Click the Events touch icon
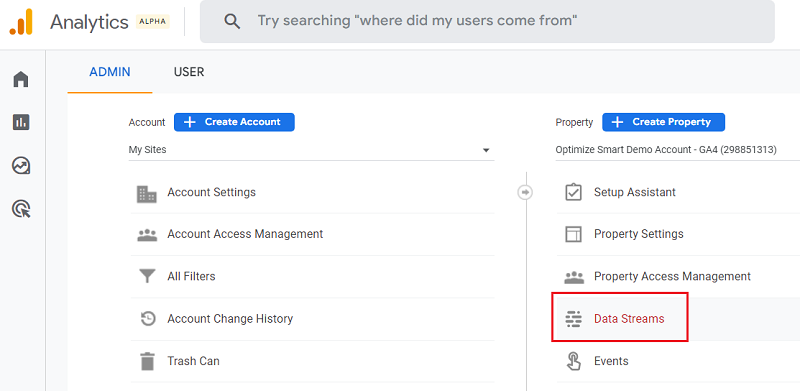800x391 pixels. click(x=574, y=361)
